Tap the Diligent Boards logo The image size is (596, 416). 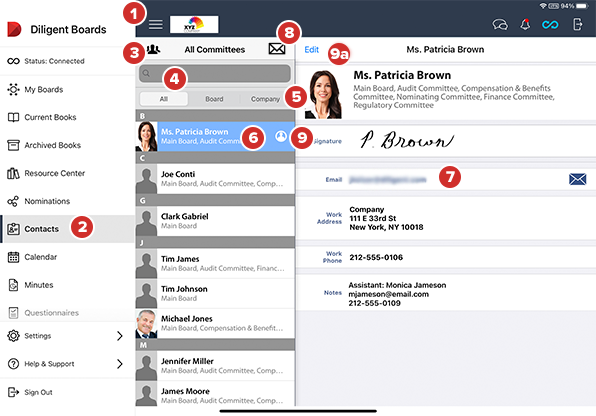click(x=14, y=29)
